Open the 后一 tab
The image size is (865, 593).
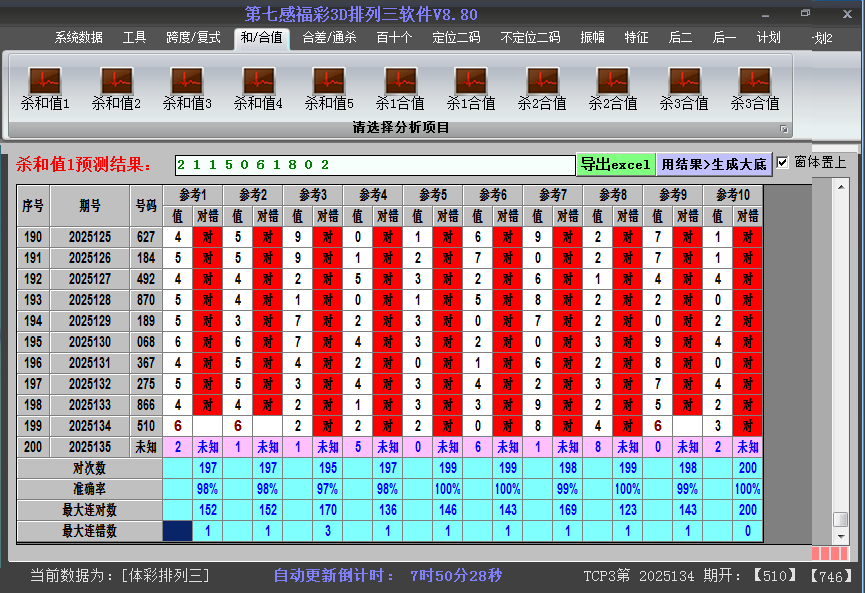(724, 38)
